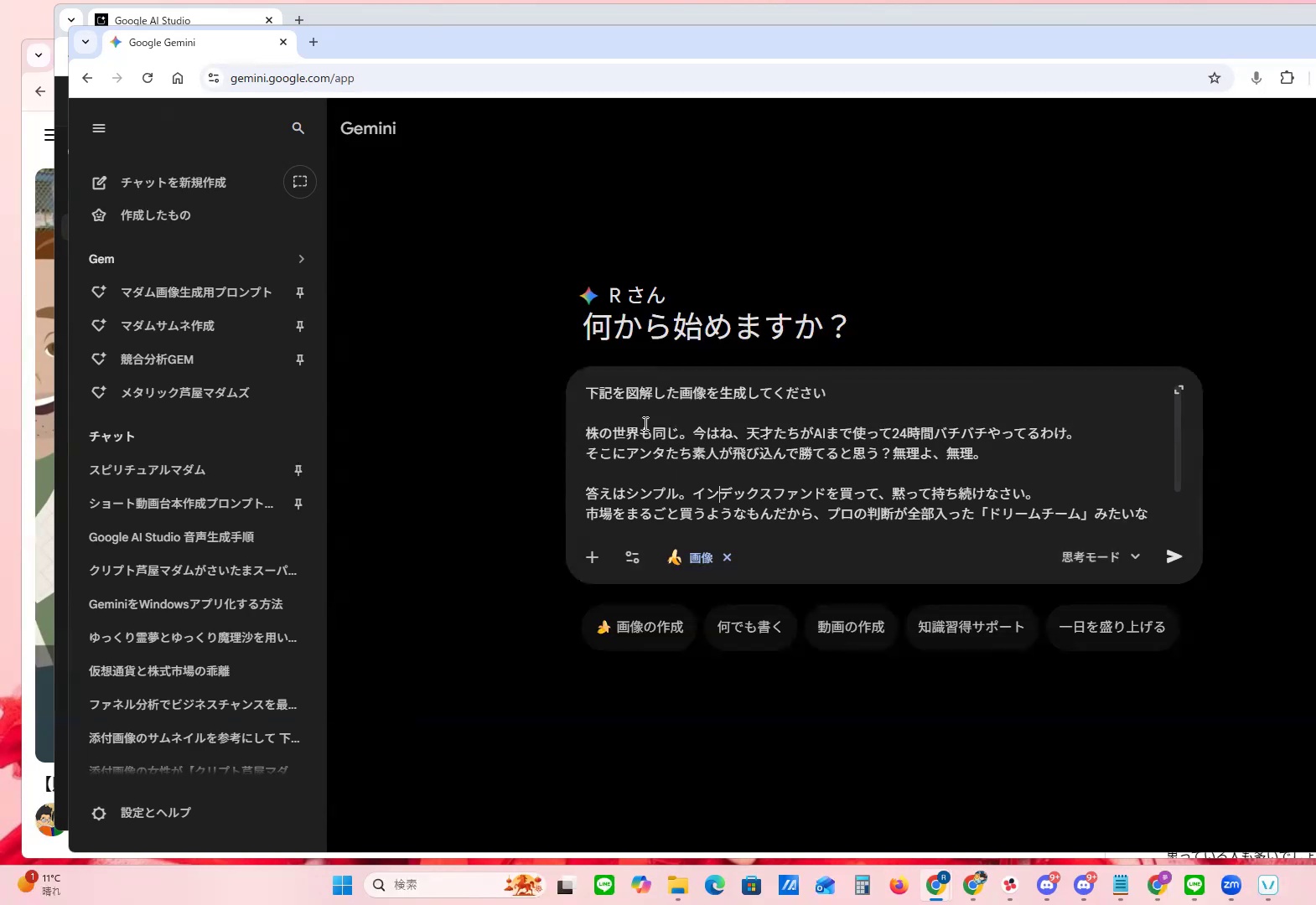Bookmark this page with star icon
The image size is (1316, 905).
(1215, 78)
